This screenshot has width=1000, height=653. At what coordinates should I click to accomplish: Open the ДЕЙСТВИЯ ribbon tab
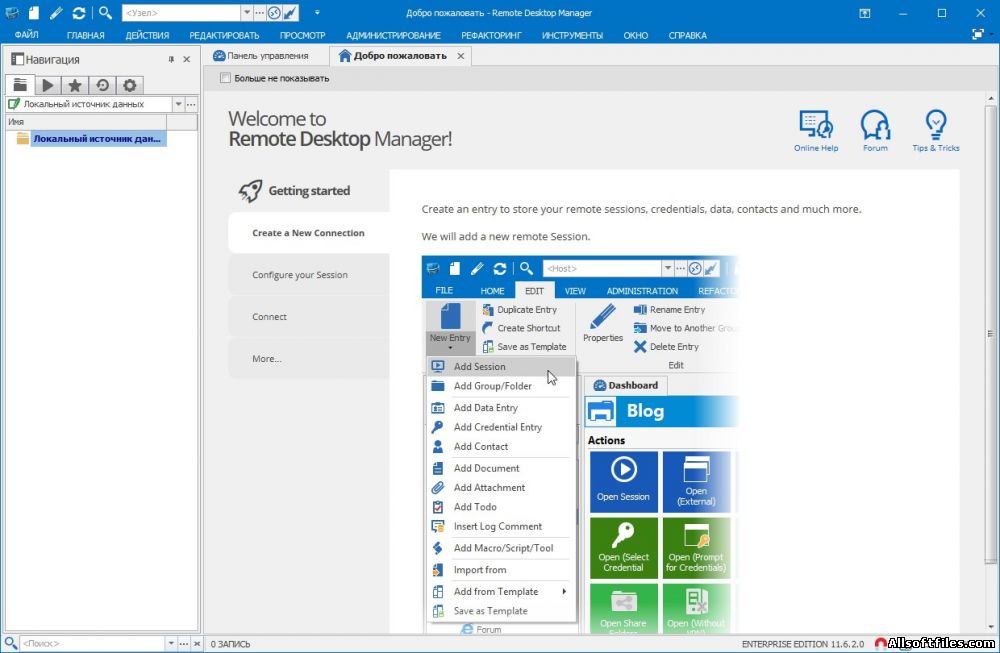tap(147, 35)
